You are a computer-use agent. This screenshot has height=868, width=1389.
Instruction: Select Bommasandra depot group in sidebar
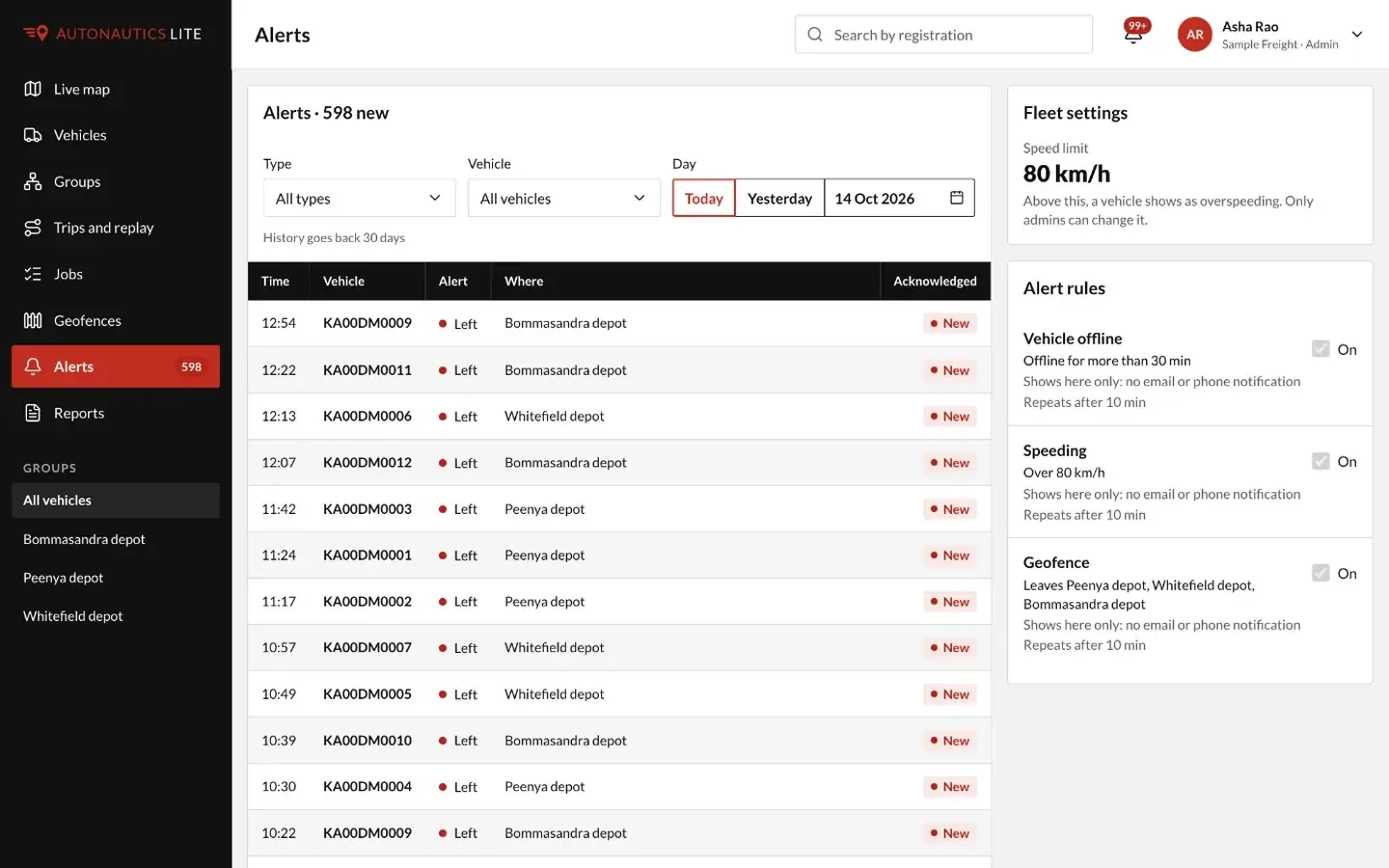(116, 539)
